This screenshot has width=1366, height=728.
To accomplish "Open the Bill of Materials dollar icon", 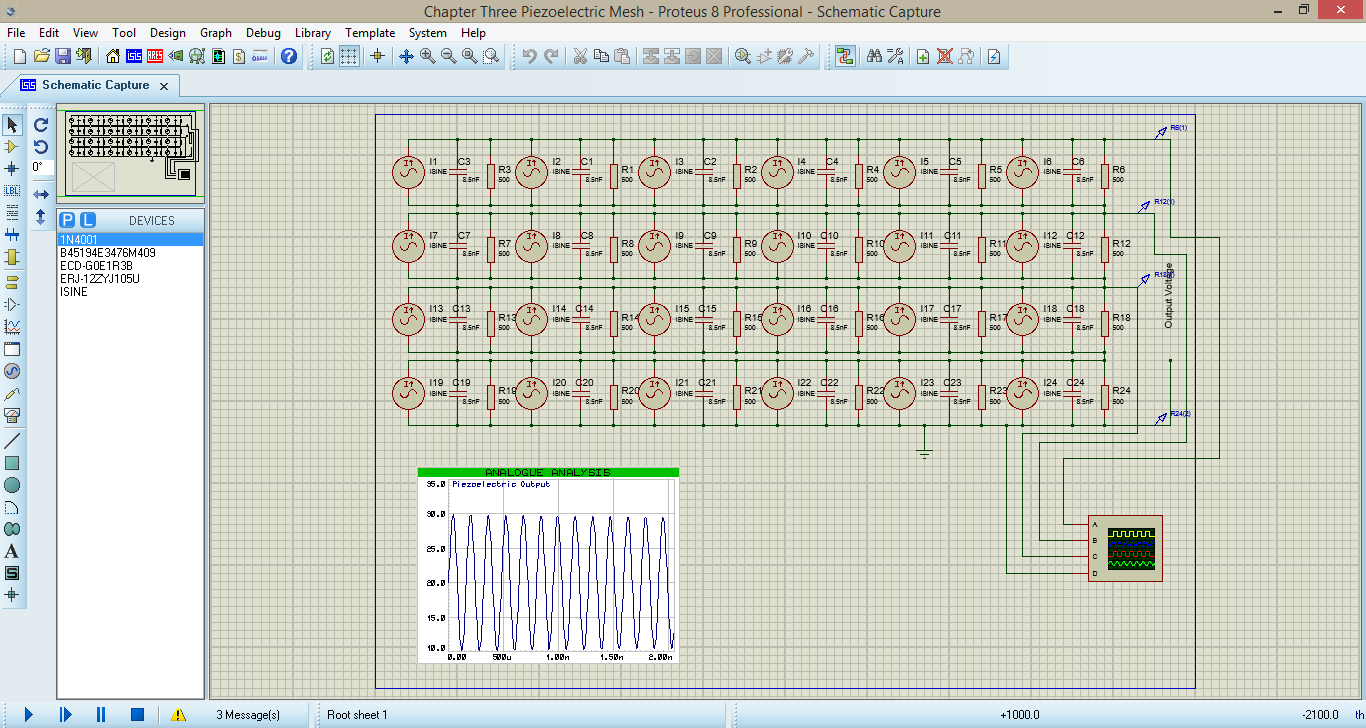I will (238, 56).
